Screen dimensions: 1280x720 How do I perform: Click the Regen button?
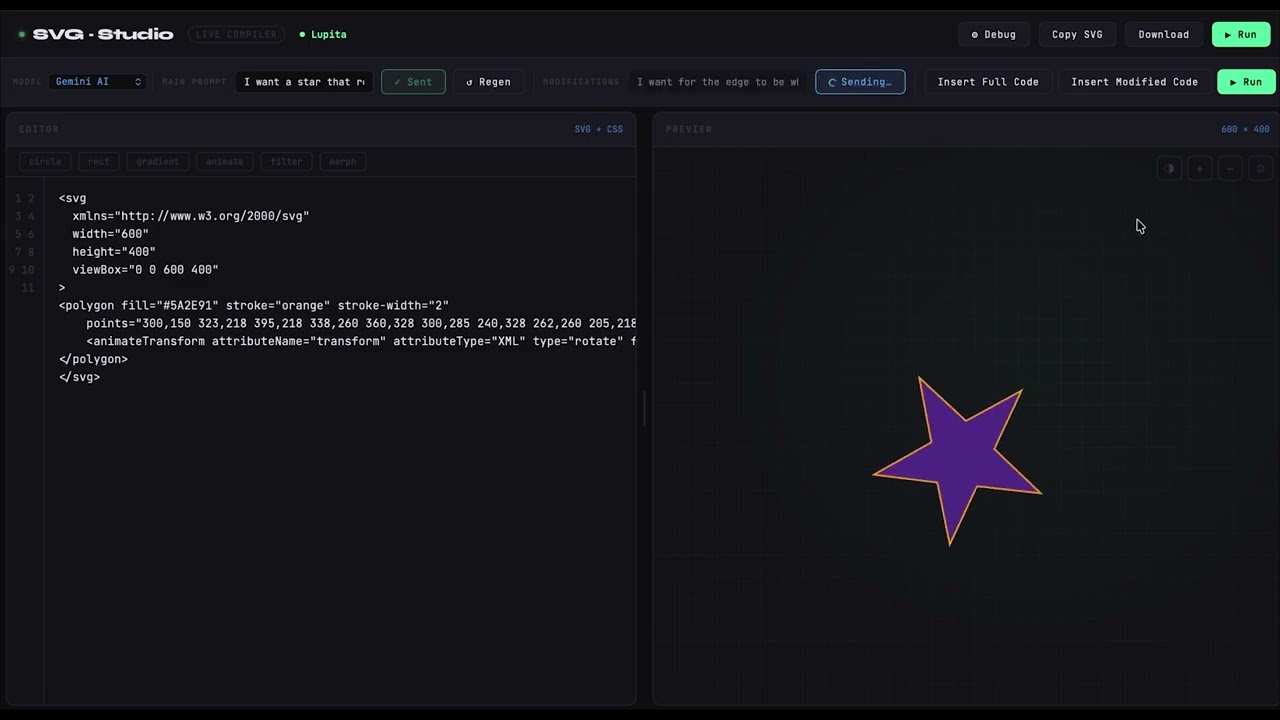[488, 82]
